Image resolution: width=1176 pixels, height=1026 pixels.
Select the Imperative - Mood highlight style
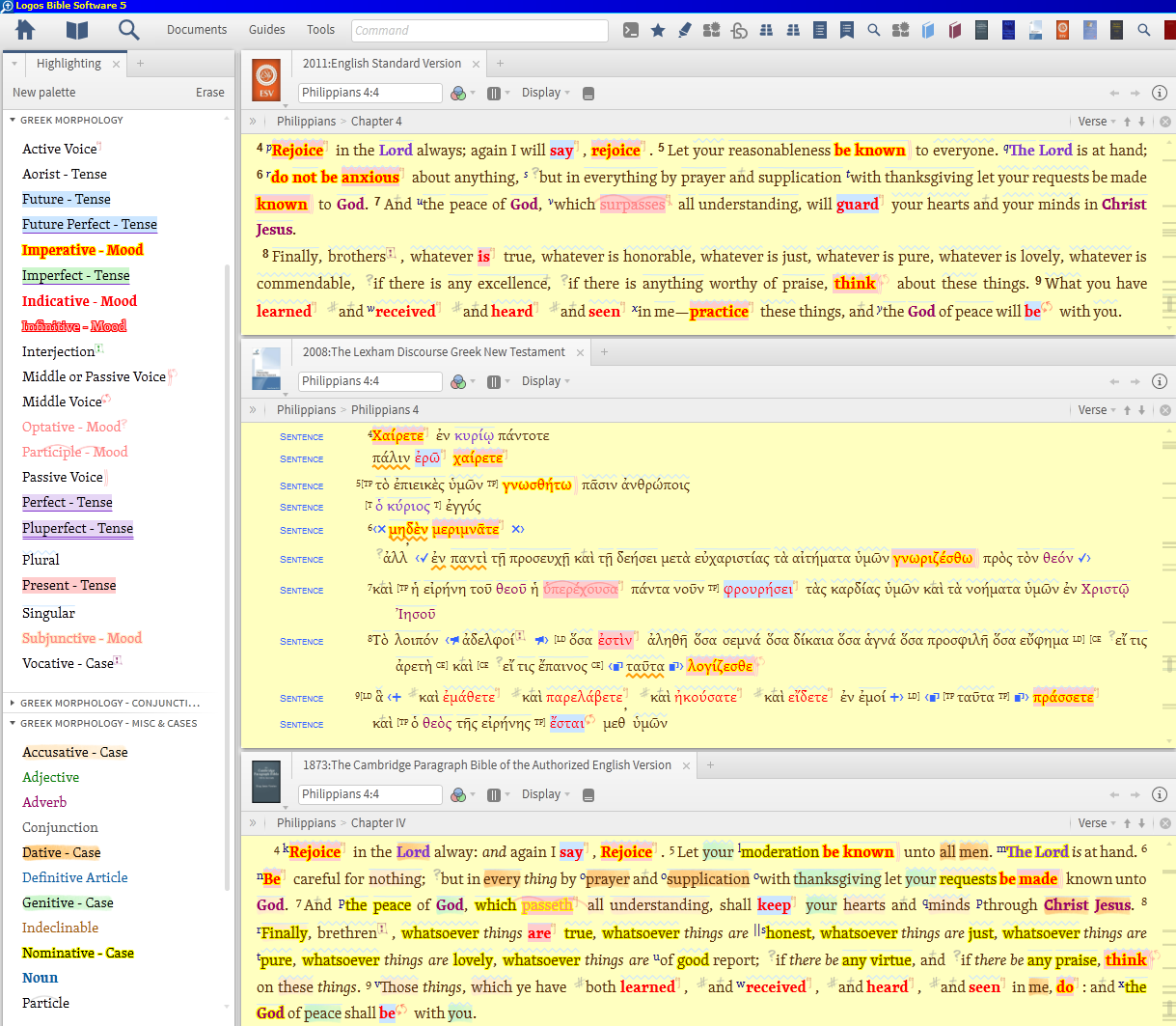coord(82,250)
